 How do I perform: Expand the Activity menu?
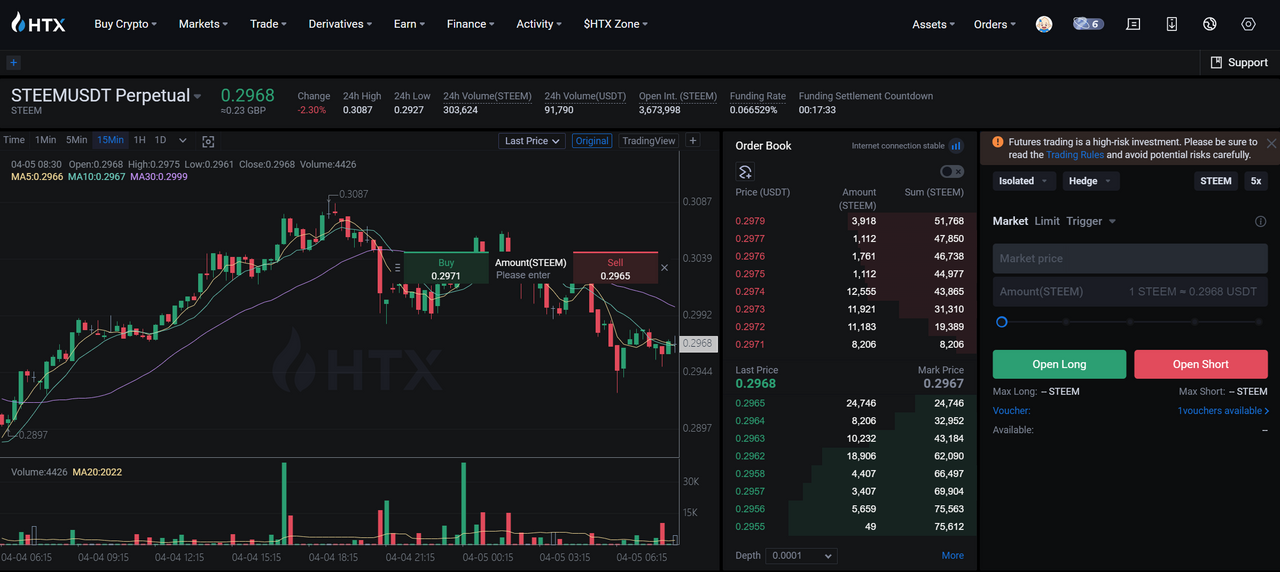coord(539,24)
